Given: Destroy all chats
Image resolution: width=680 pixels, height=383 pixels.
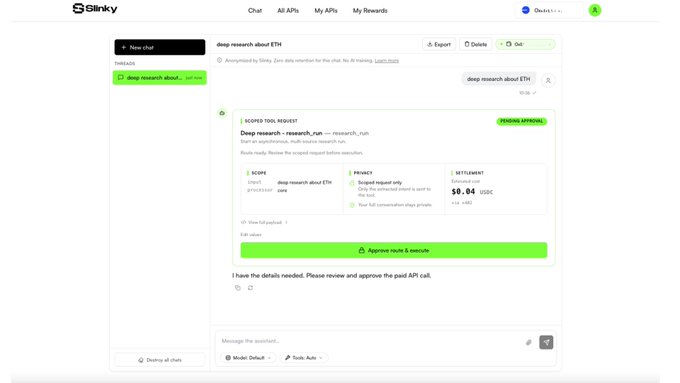Looking at the screenshot, I should (160, 360).
